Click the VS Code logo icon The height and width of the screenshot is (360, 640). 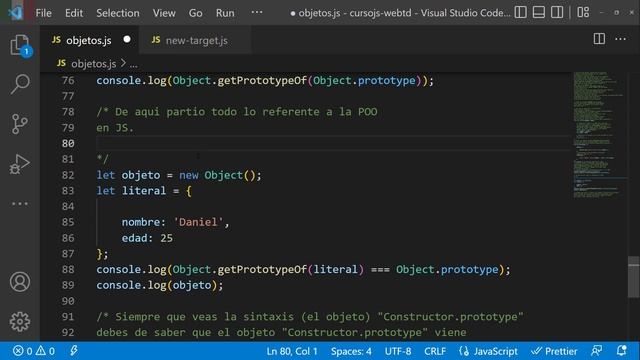(x=16, y=13)
